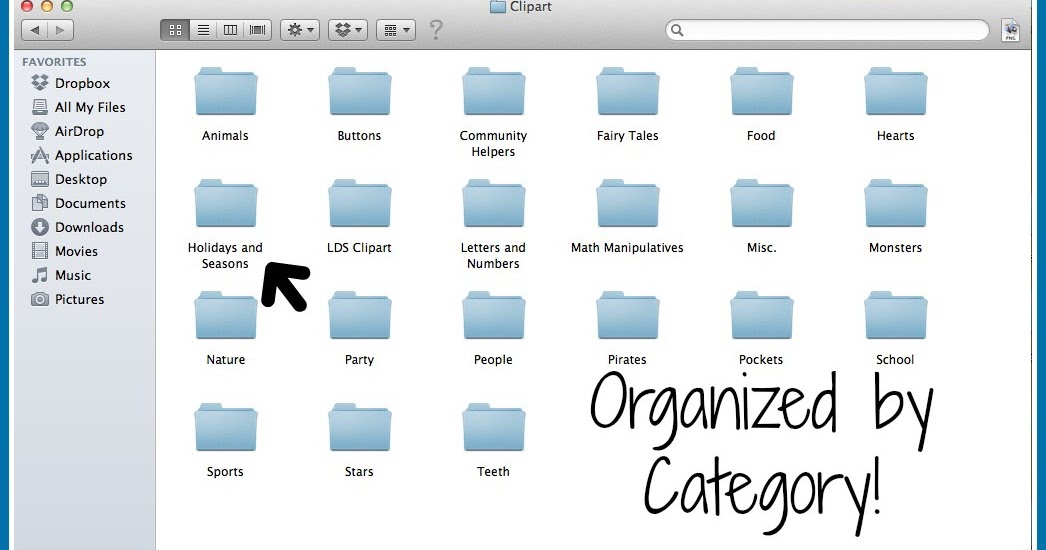
Task: Switch to Cover Flow view
Action: [257, 30]
